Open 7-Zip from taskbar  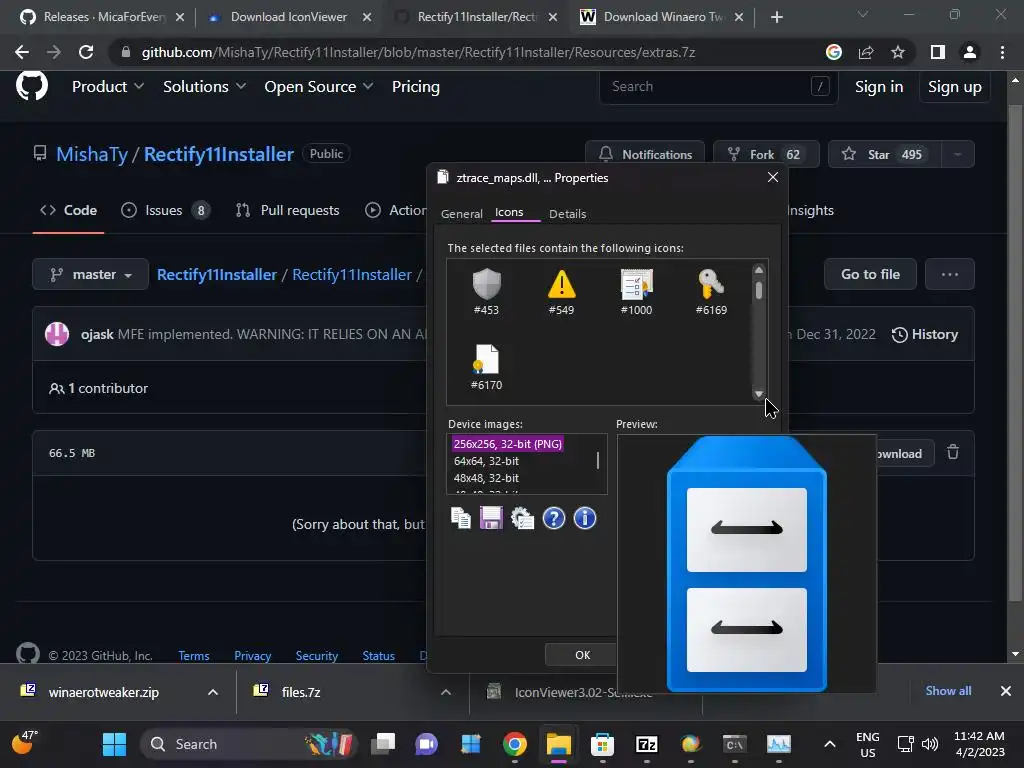point(647,744)
